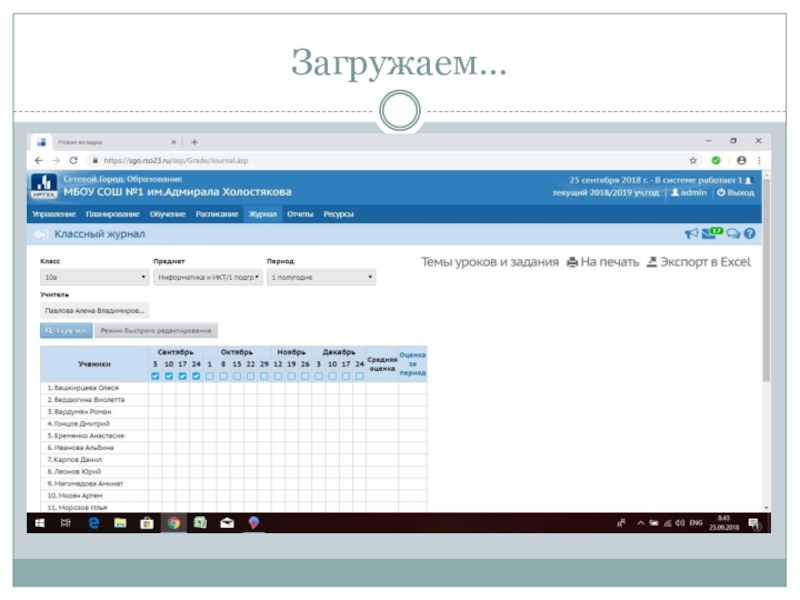Open the Предмет dropdown for Информатика и ИКТ
This screenshot has height=600, width=800.
pos(208,277)
